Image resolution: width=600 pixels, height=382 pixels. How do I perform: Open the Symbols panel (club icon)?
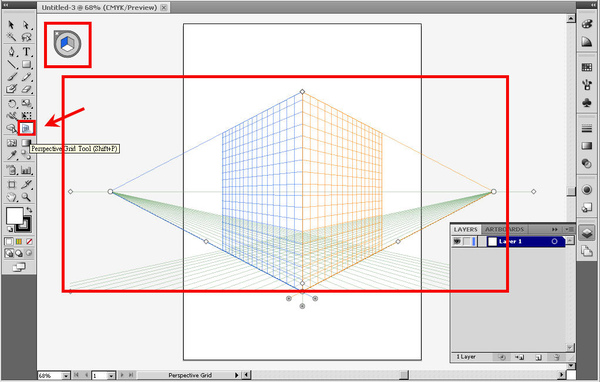587,102
